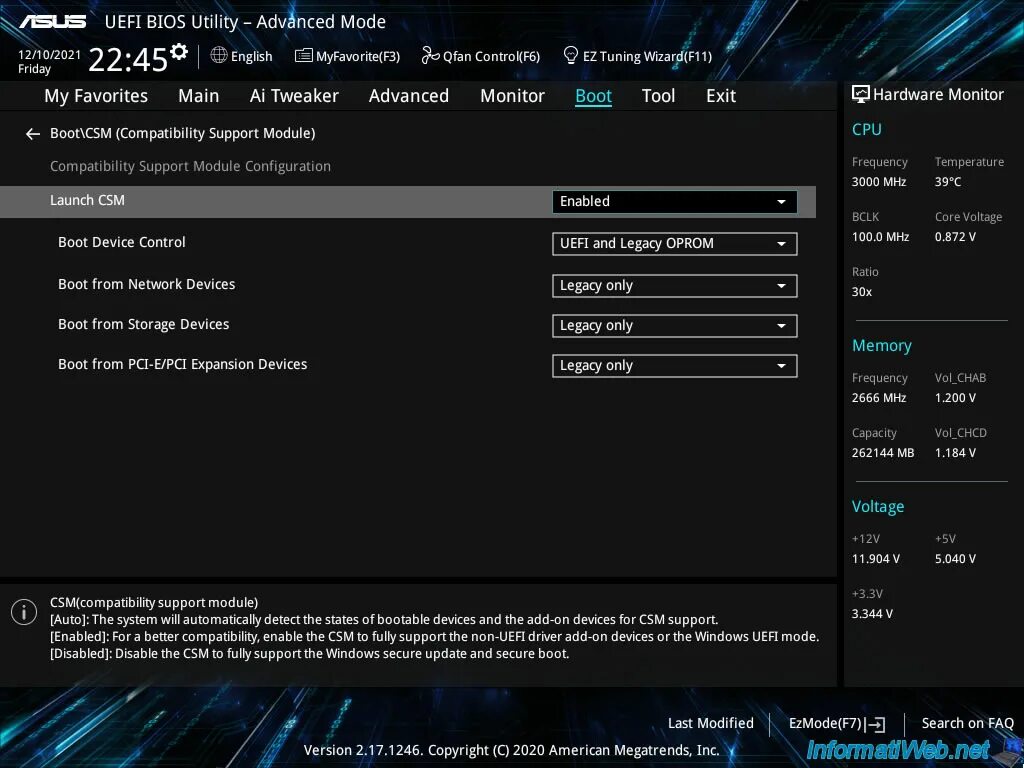Click the CPU section heading

[x=867, y=129]
